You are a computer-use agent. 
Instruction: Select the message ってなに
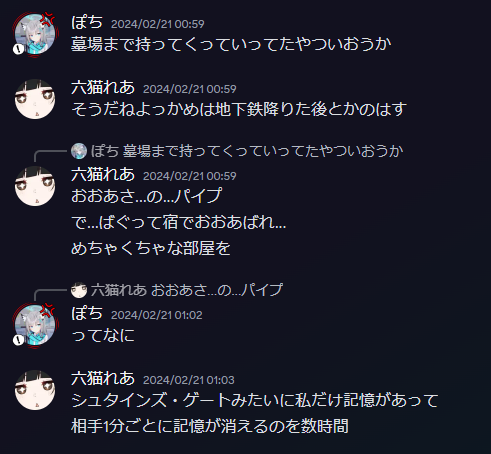pos(103,335)
